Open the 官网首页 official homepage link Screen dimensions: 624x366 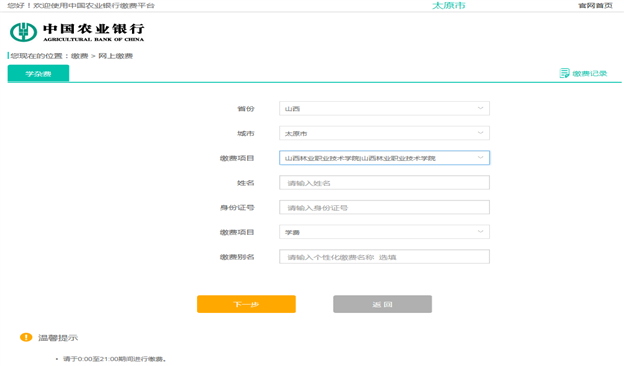[x=595, y=6]
